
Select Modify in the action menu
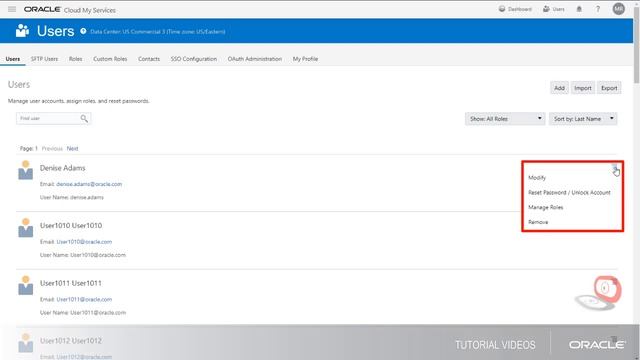pyautogui.click(x=537, y=178)
